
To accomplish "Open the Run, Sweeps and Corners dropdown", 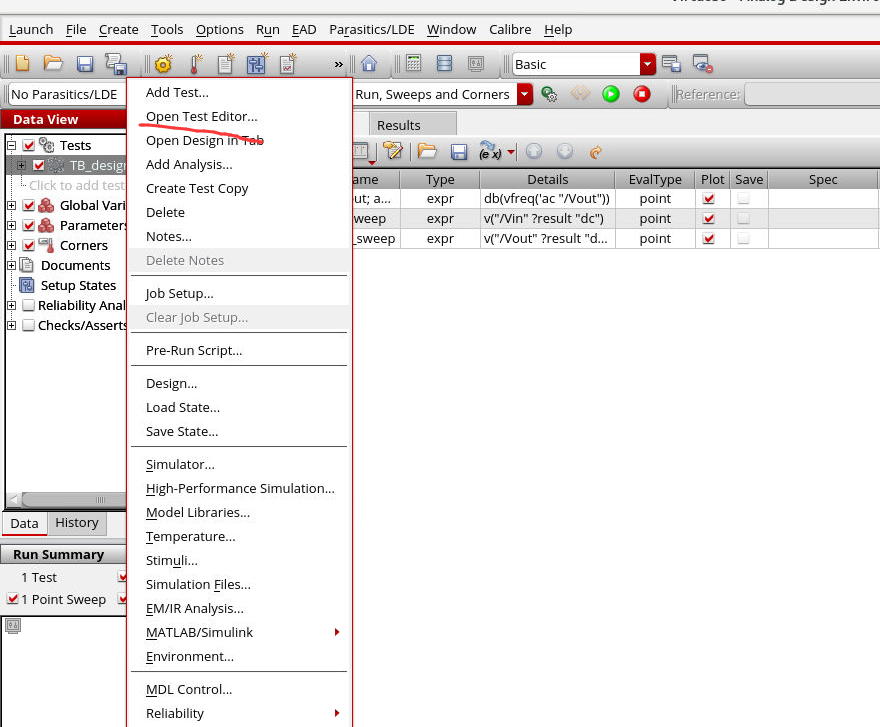I will [x=525, y=94].
